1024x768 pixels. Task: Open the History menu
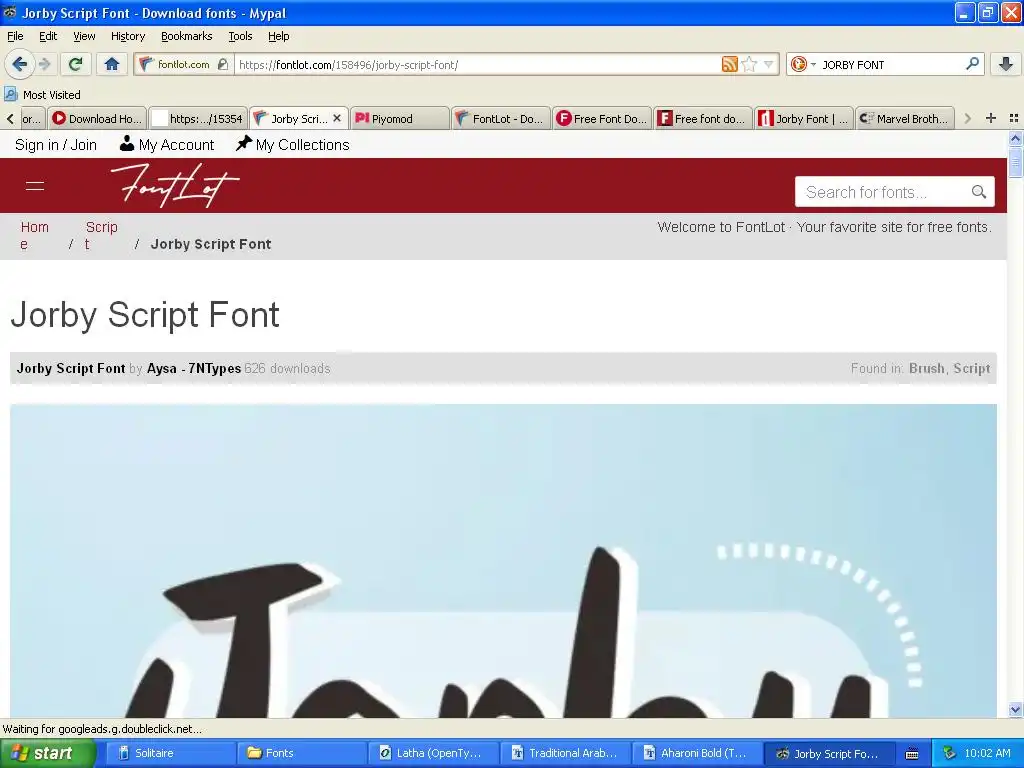(x=127, y=36)
